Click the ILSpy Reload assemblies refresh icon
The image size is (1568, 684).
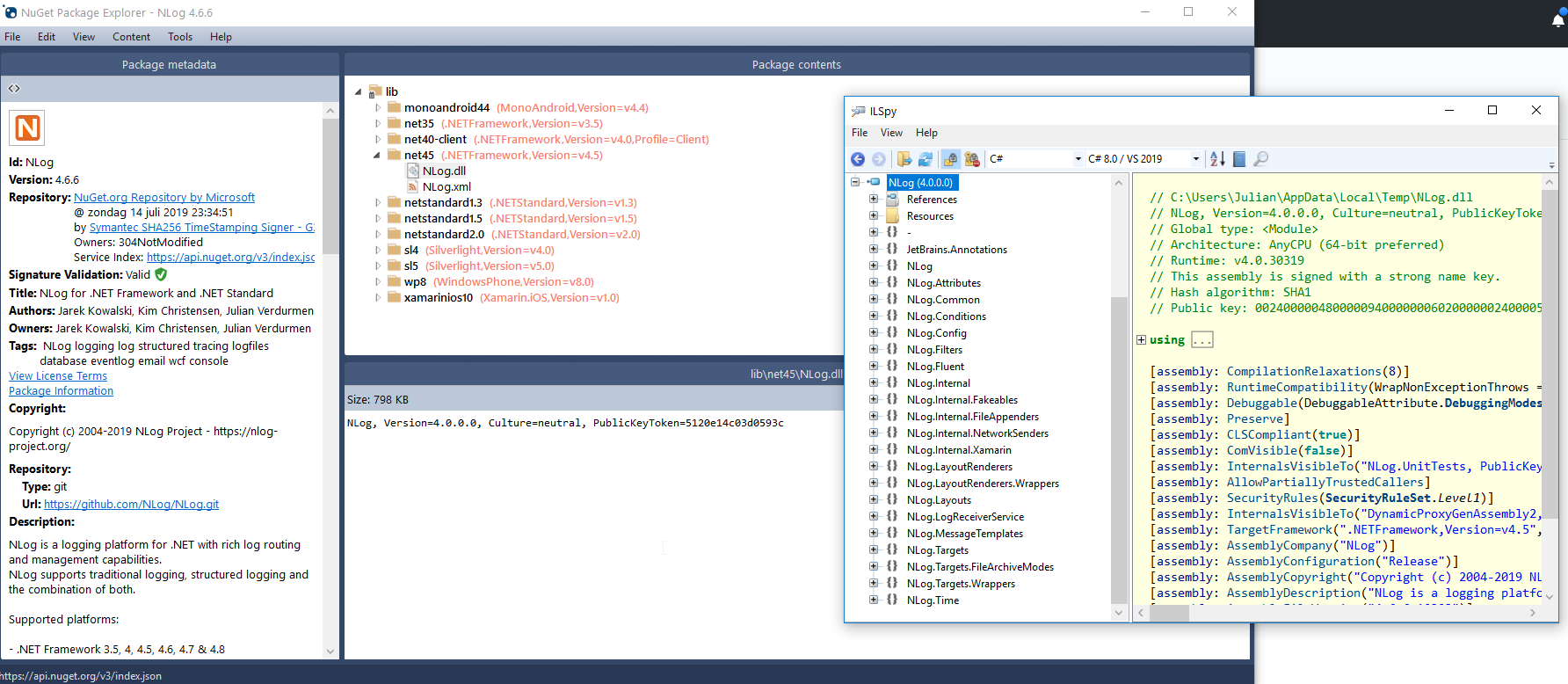pyautogui.click(x=926, y=159)
